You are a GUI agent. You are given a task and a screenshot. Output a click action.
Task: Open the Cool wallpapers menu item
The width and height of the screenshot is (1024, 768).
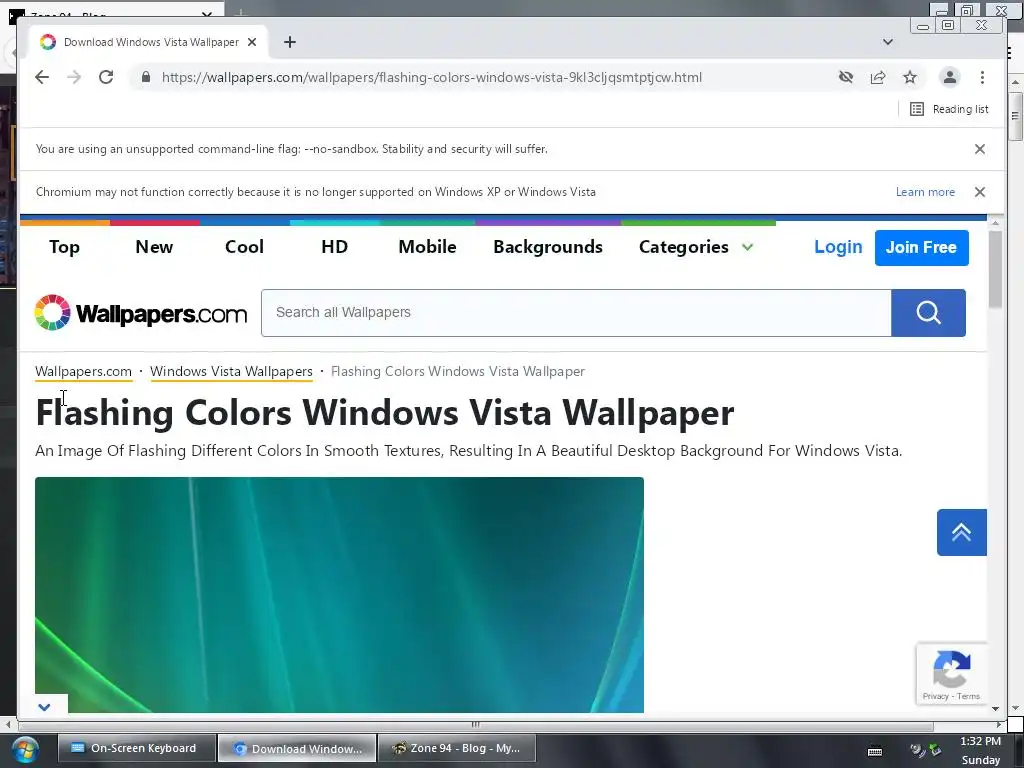click(x=244, y=247)
